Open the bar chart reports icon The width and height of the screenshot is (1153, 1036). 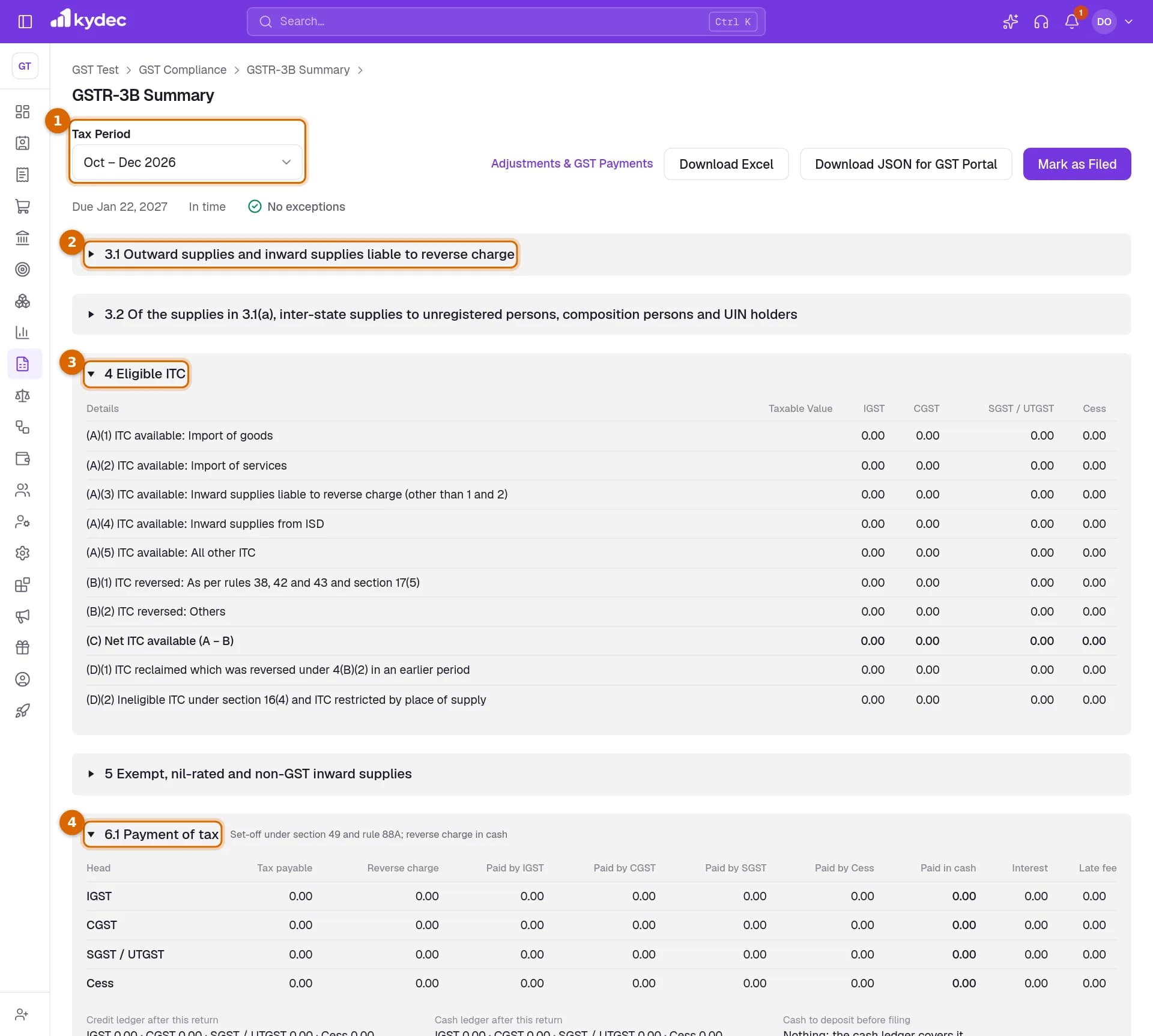point(23,332)
